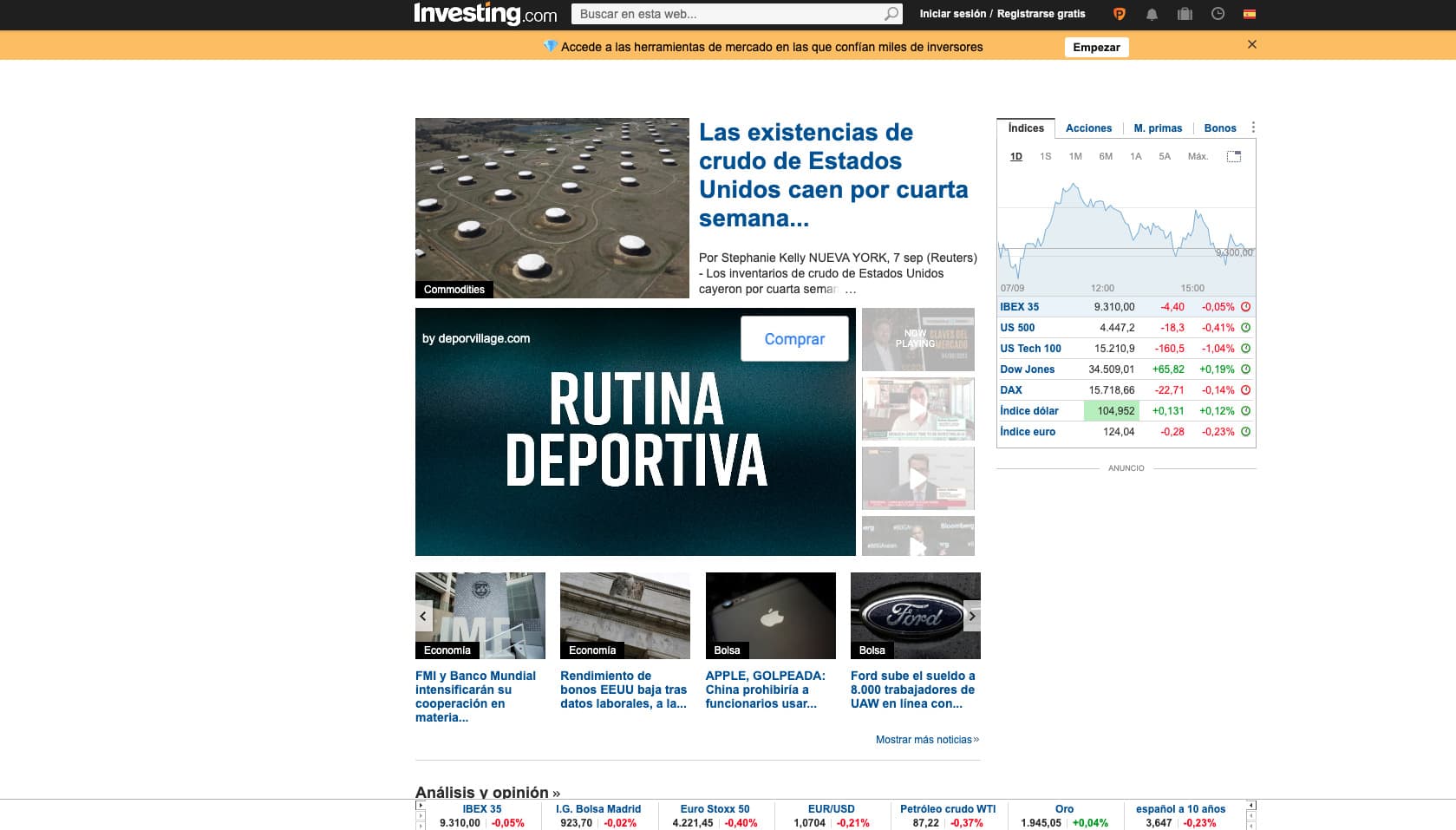Click Iniciar sesión link

click(953, 14)
